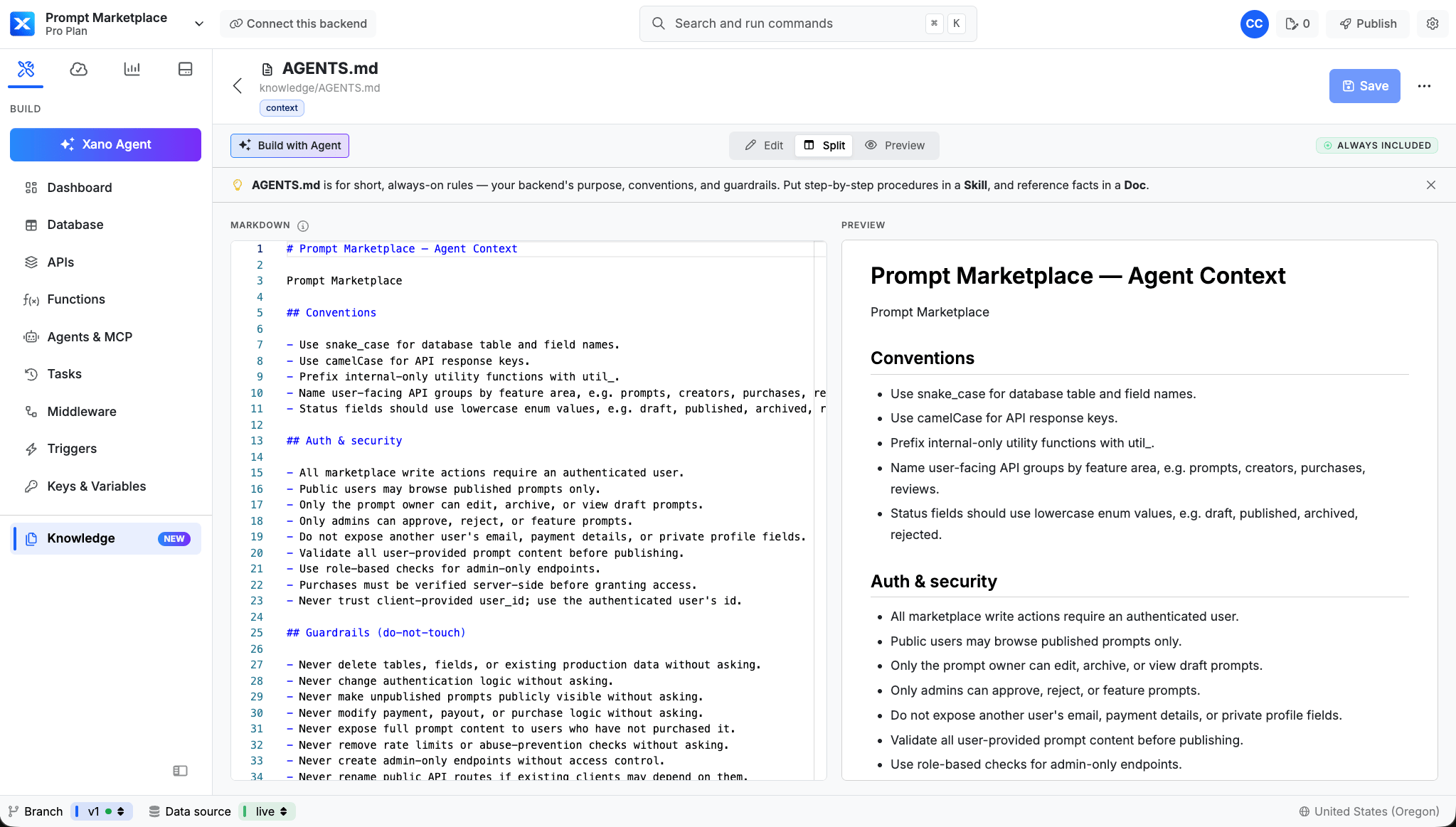Click the back arrow beside AGENTS.md
Viewport: 1456px width, 827px height.
(x=238, y=86)
